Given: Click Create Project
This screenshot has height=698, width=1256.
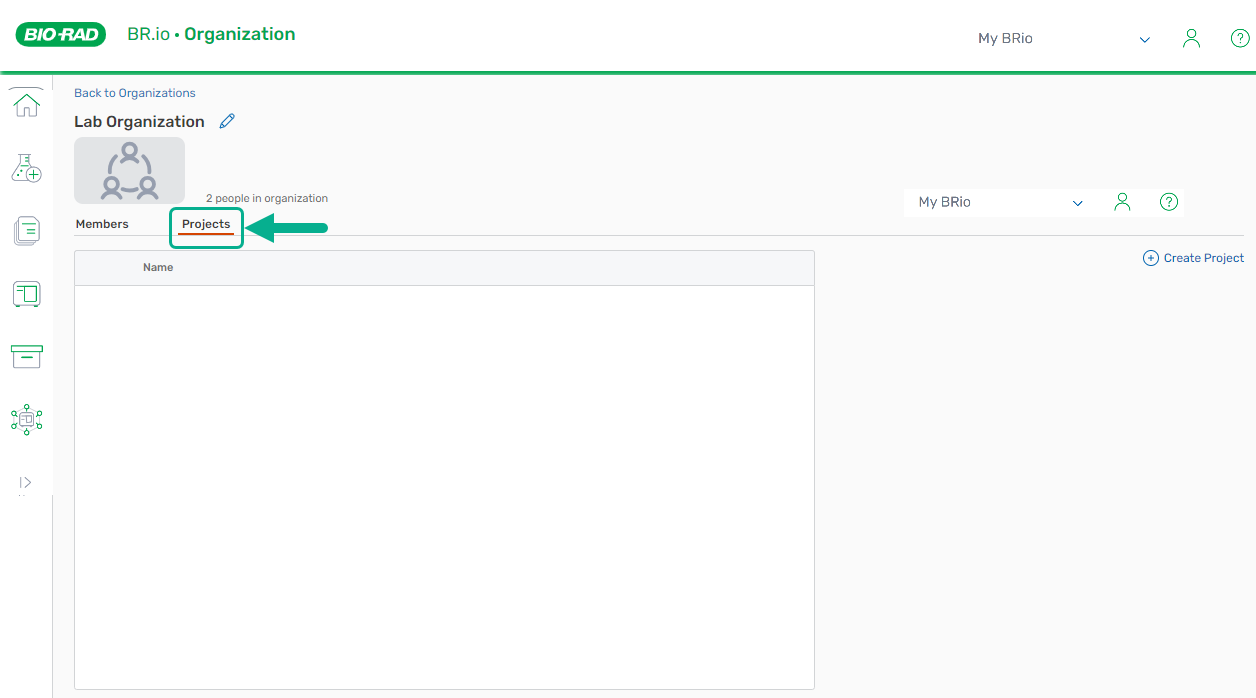Looking at the screenshot, I should 1194,258.
